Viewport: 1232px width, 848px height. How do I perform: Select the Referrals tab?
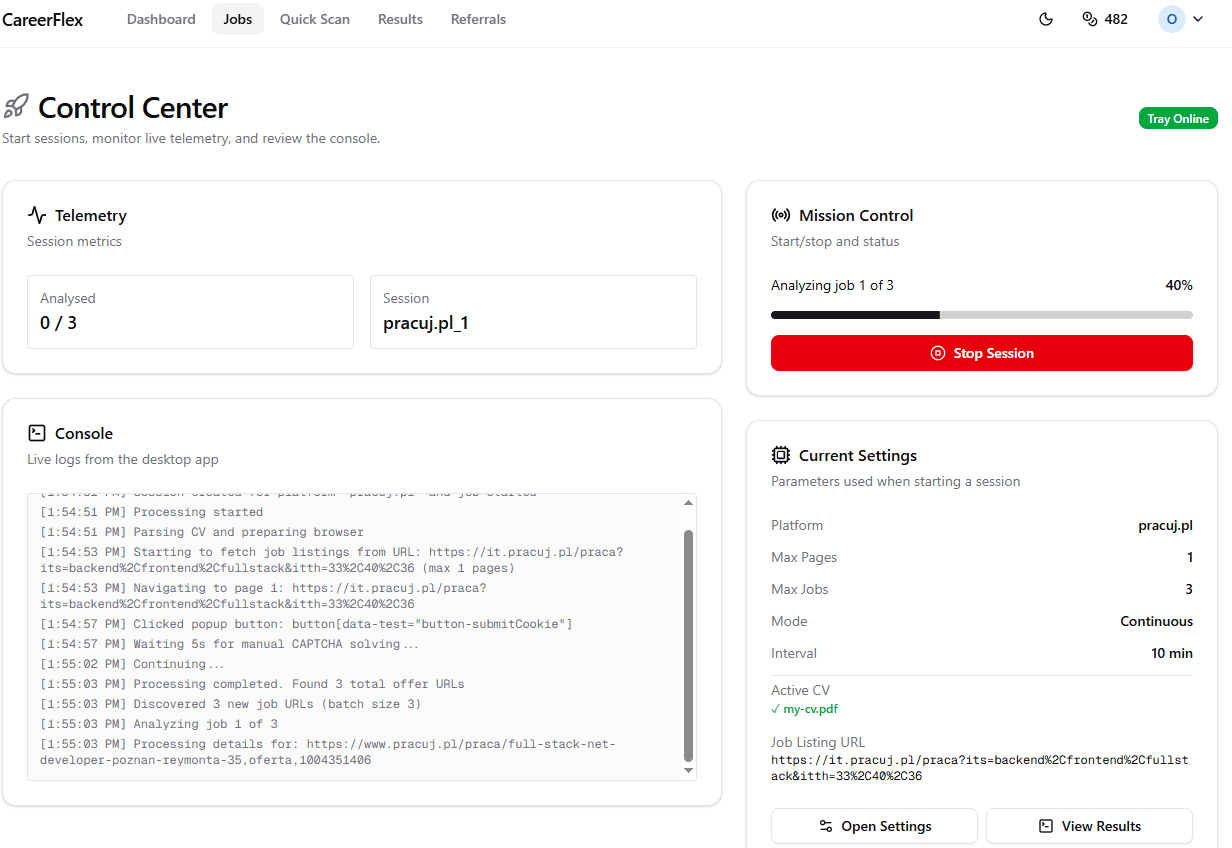pos(478,19)
